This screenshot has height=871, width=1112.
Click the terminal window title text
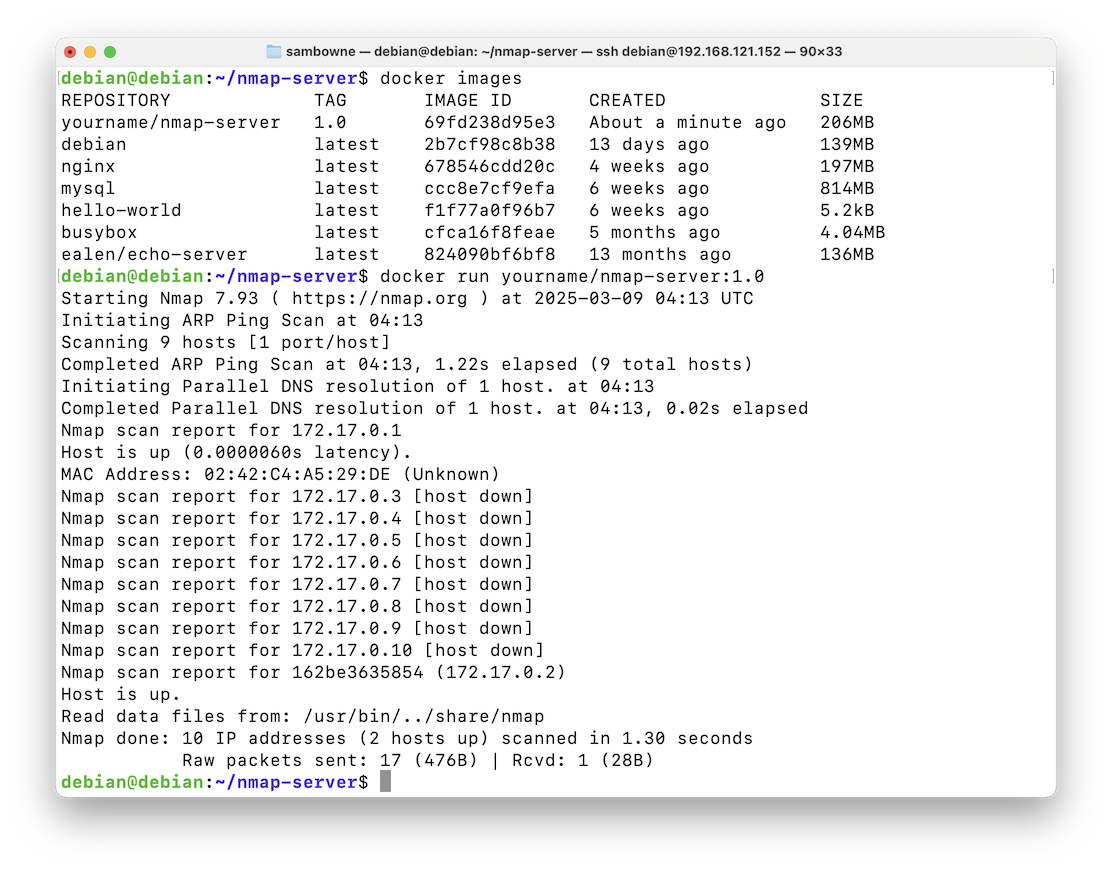pyautogui.click(x=564, y=51)
